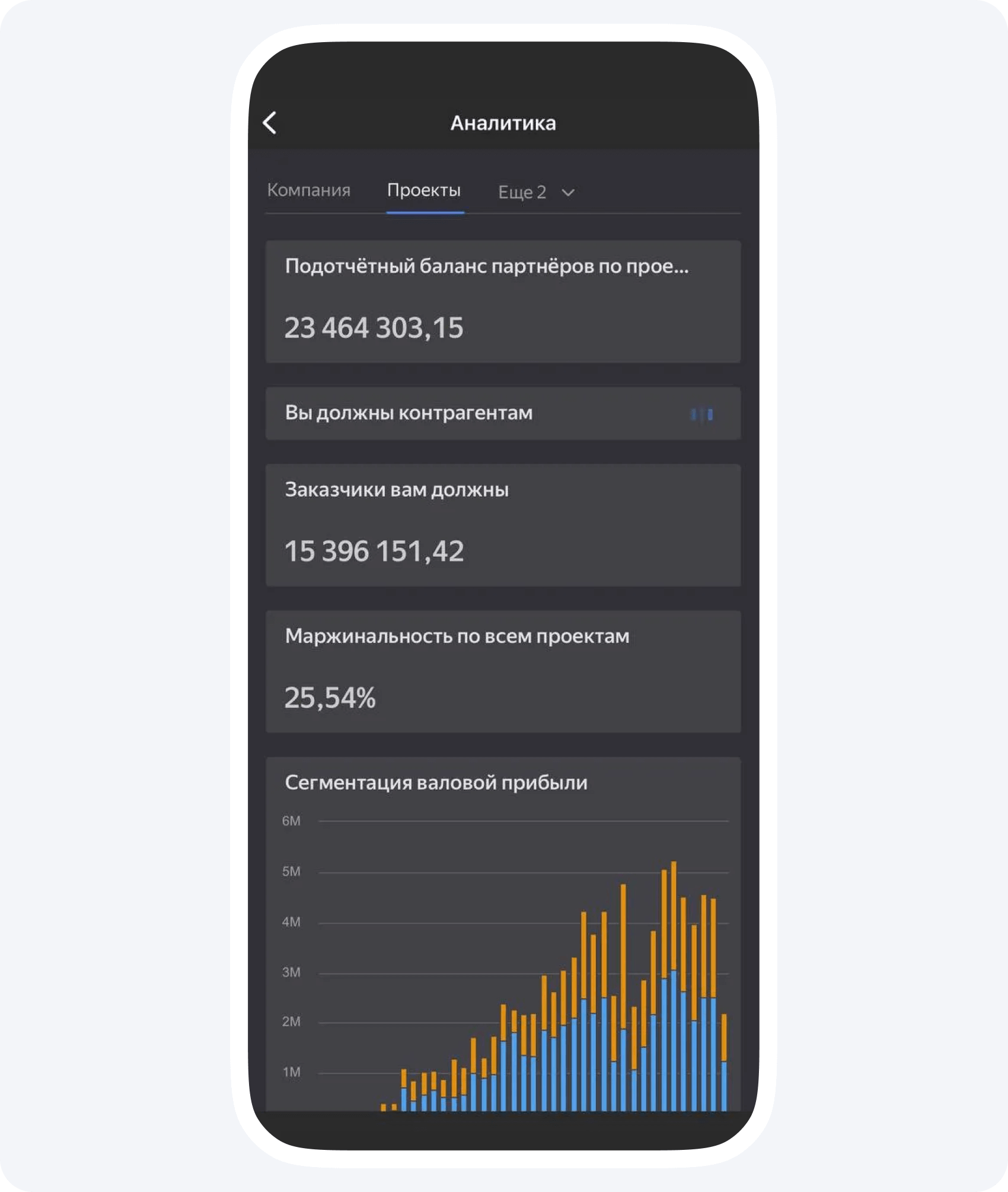Click the last blue bar in chart
Viewport: 1008px width, 1192px height.
pyautogui.click(x=724, y=1086)
